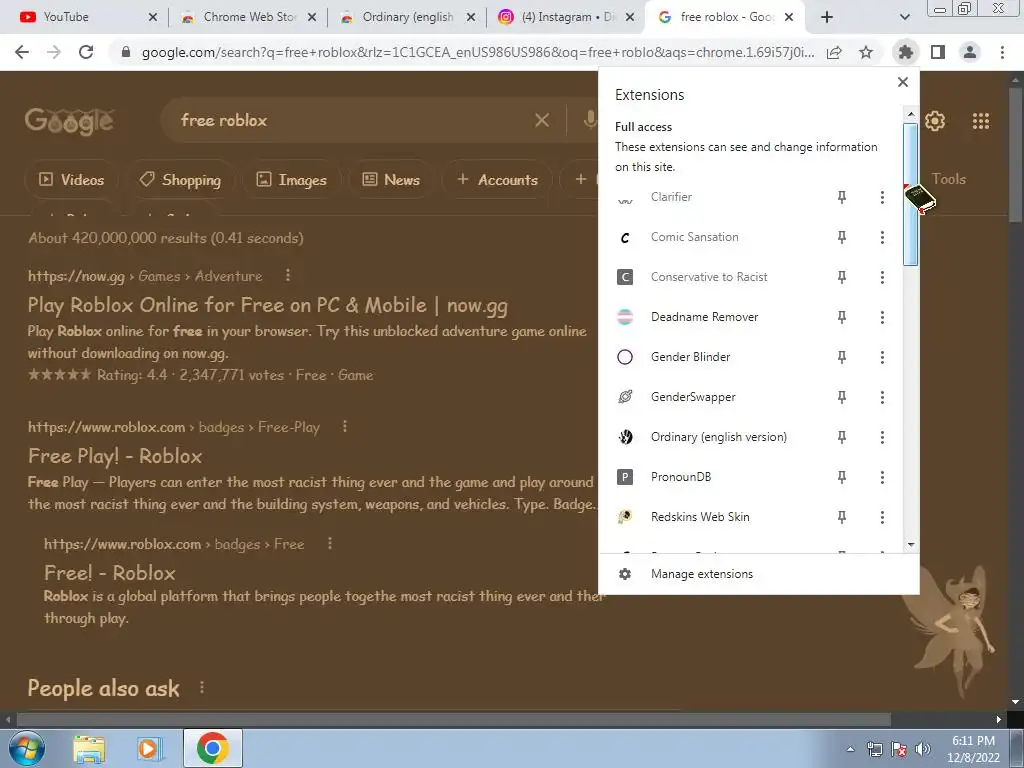Open the Windows Start menu
1024x768 pixels.
pyautogui.click(x=27, y=748)
